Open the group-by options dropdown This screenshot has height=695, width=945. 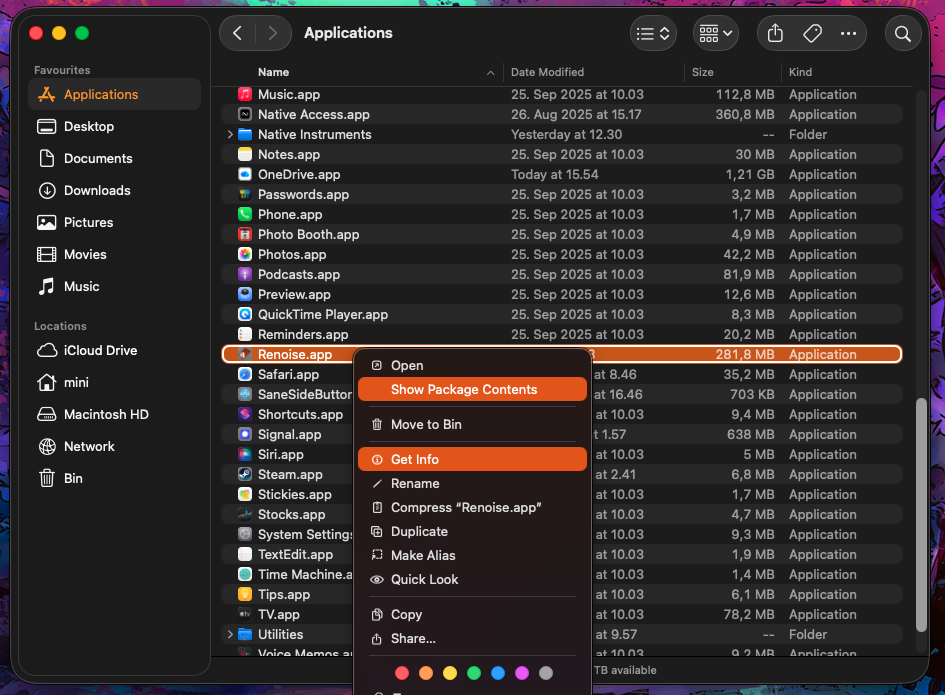click(715, 33)
